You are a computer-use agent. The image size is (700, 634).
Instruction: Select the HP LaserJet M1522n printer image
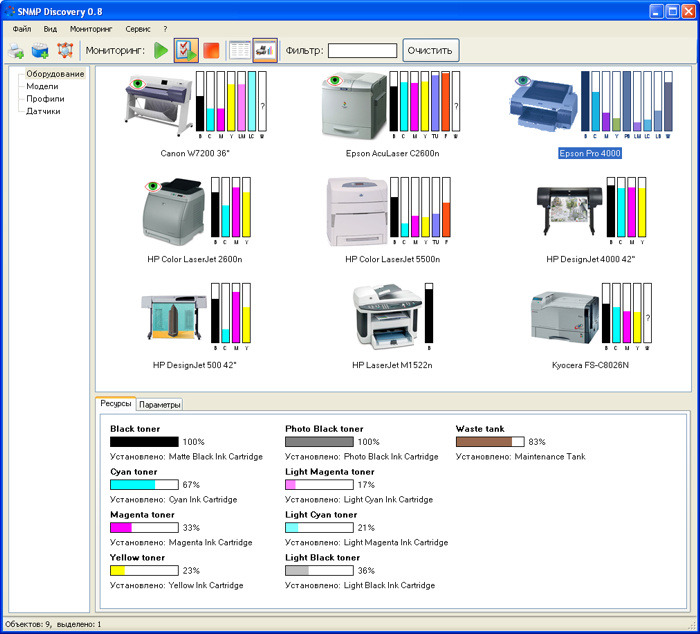tap(387, 317)
